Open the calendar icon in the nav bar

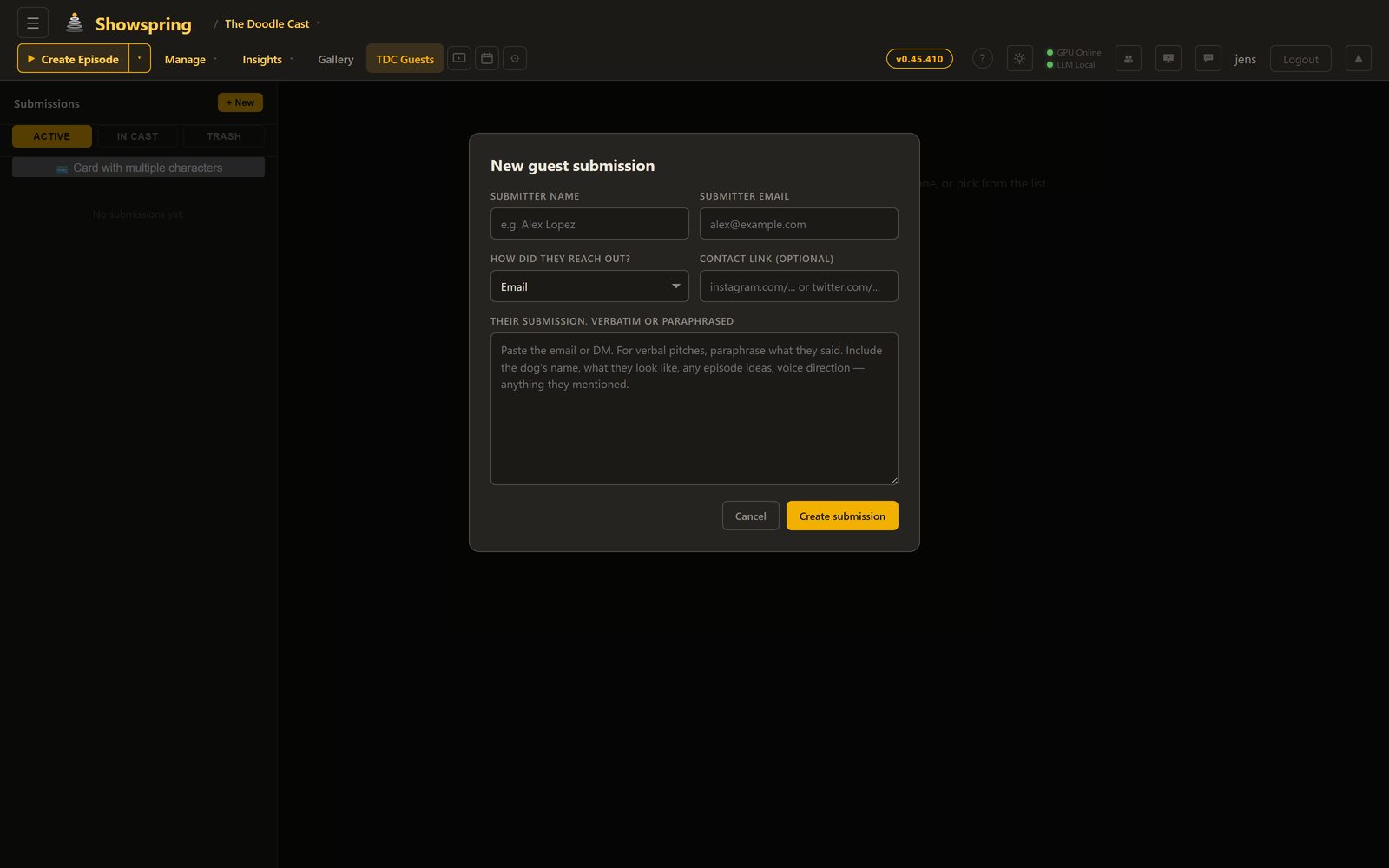coord(487,58)
